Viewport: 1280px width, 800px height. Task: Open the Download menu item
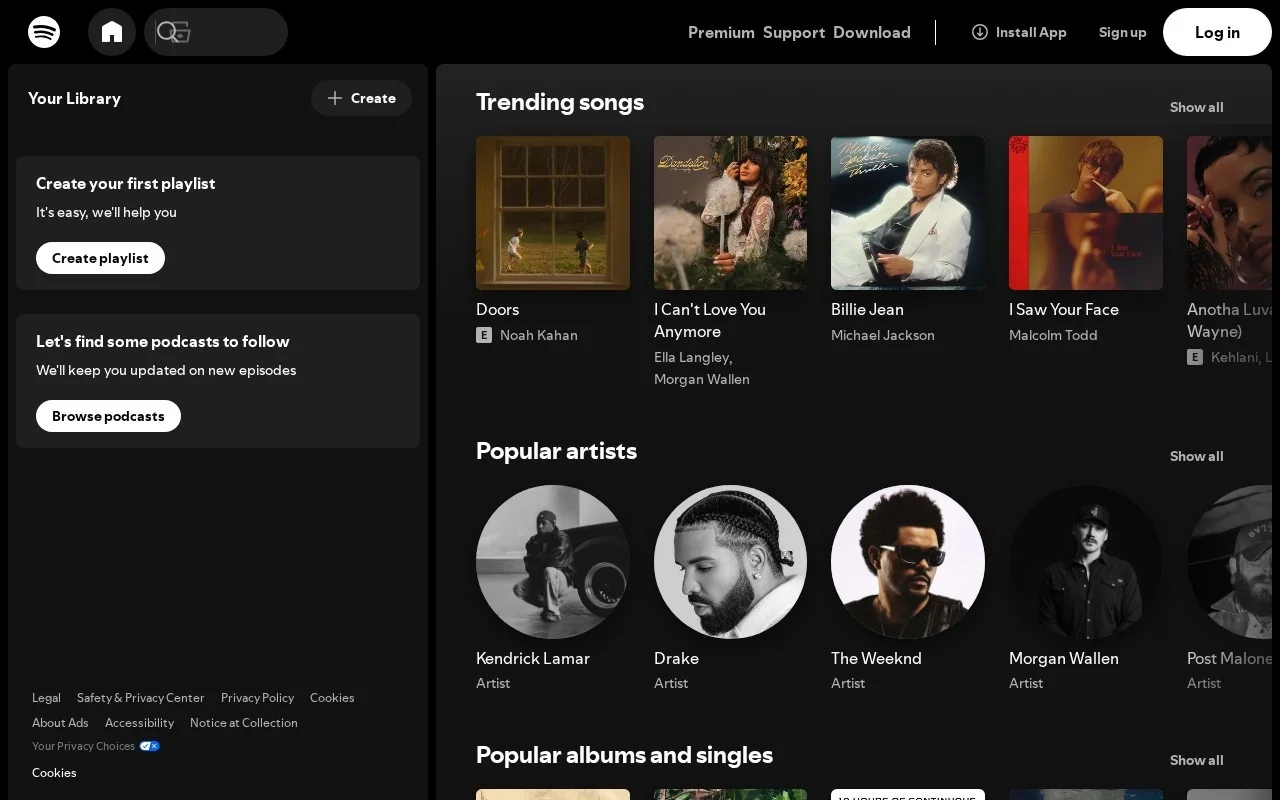point(872,32)
